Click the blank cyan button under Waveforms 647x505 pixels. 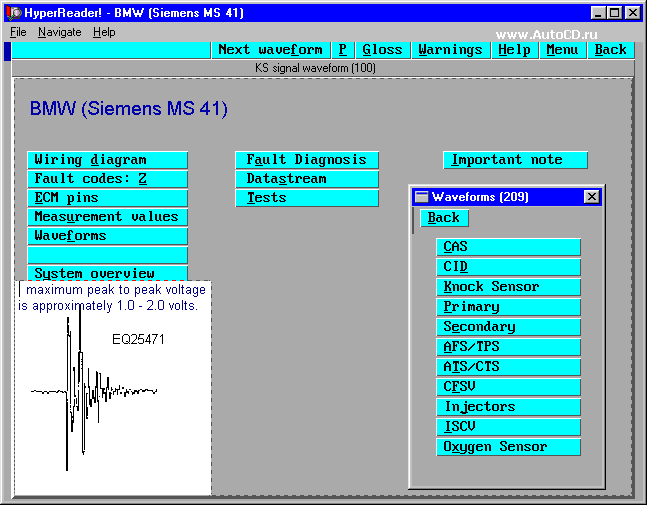pos(108,255)
